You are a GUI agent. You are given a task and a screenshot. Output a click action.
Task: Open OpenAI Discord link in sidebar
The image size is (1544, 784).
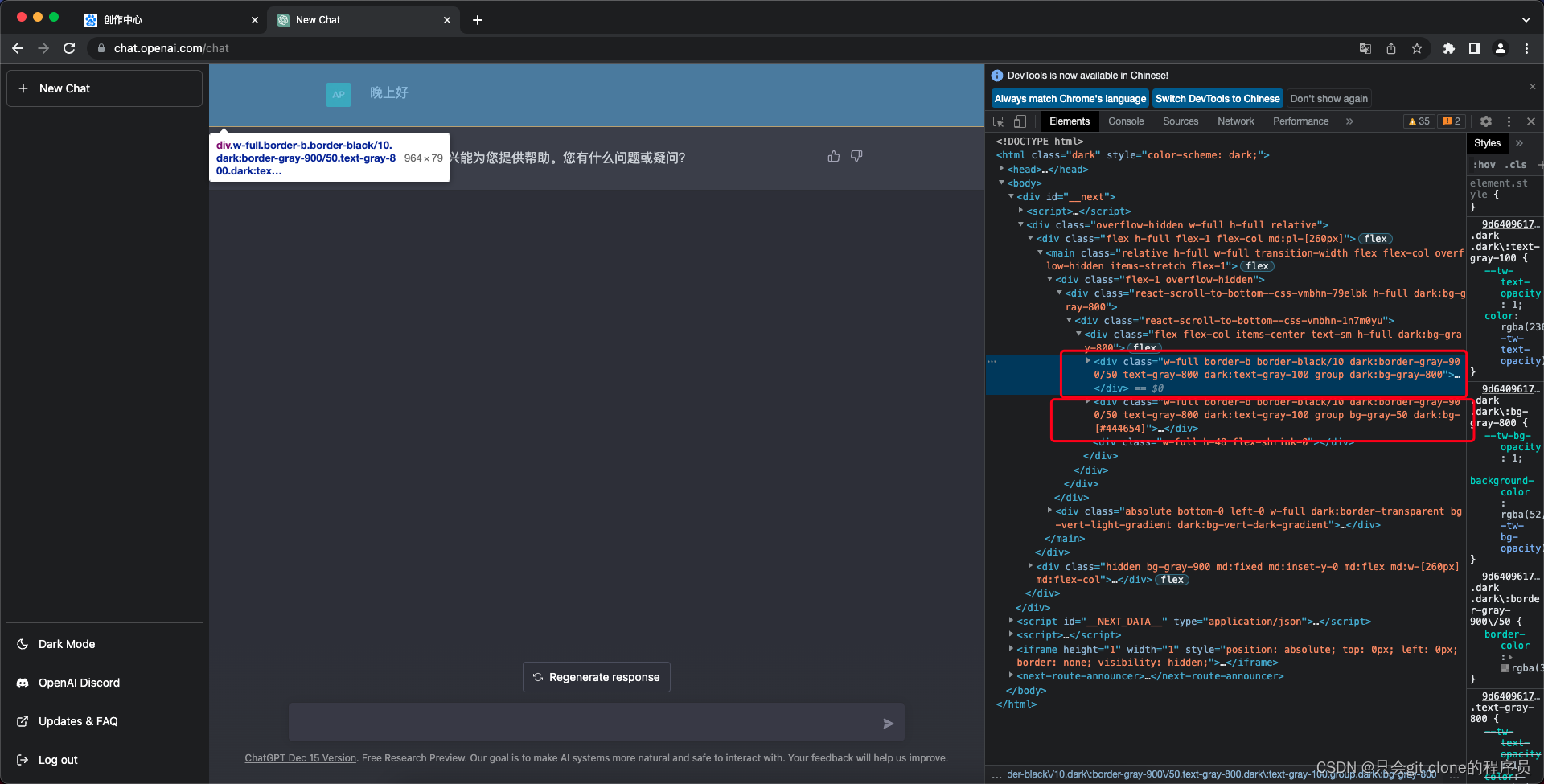[105, 683]
